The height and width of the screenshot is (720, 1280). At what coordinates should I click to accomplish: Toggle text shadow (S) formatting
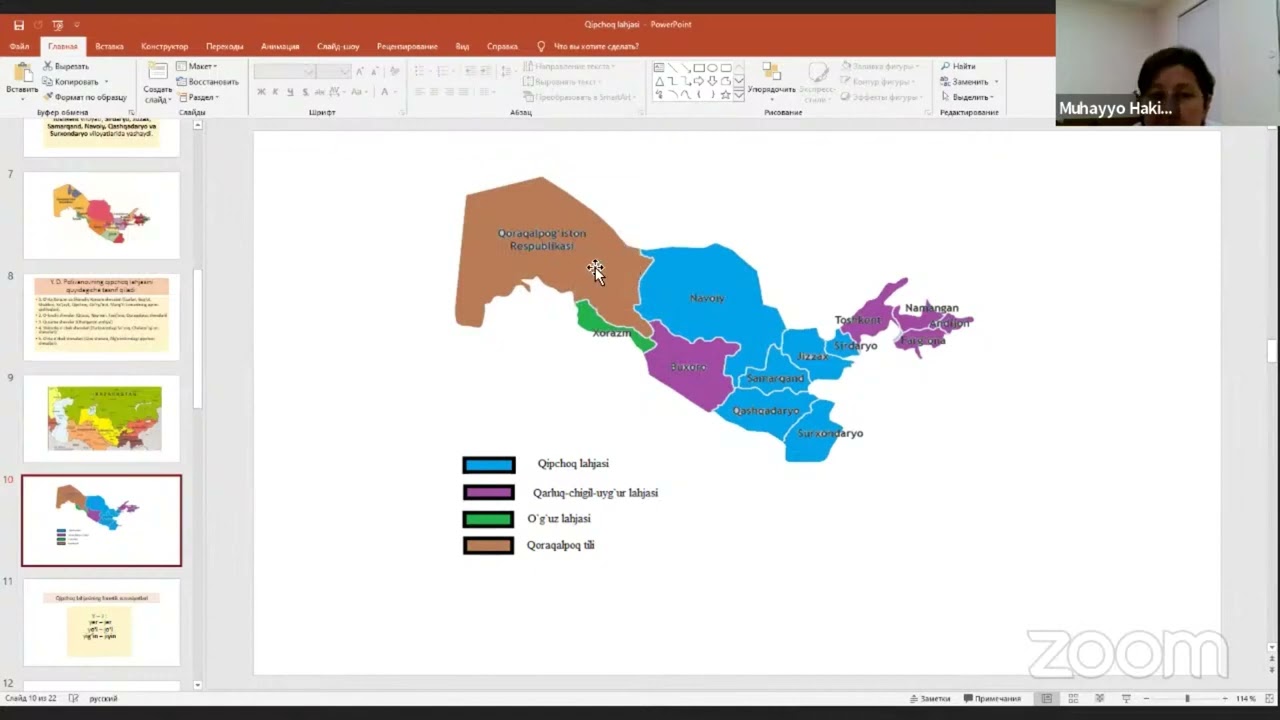(x=304, y=92)
